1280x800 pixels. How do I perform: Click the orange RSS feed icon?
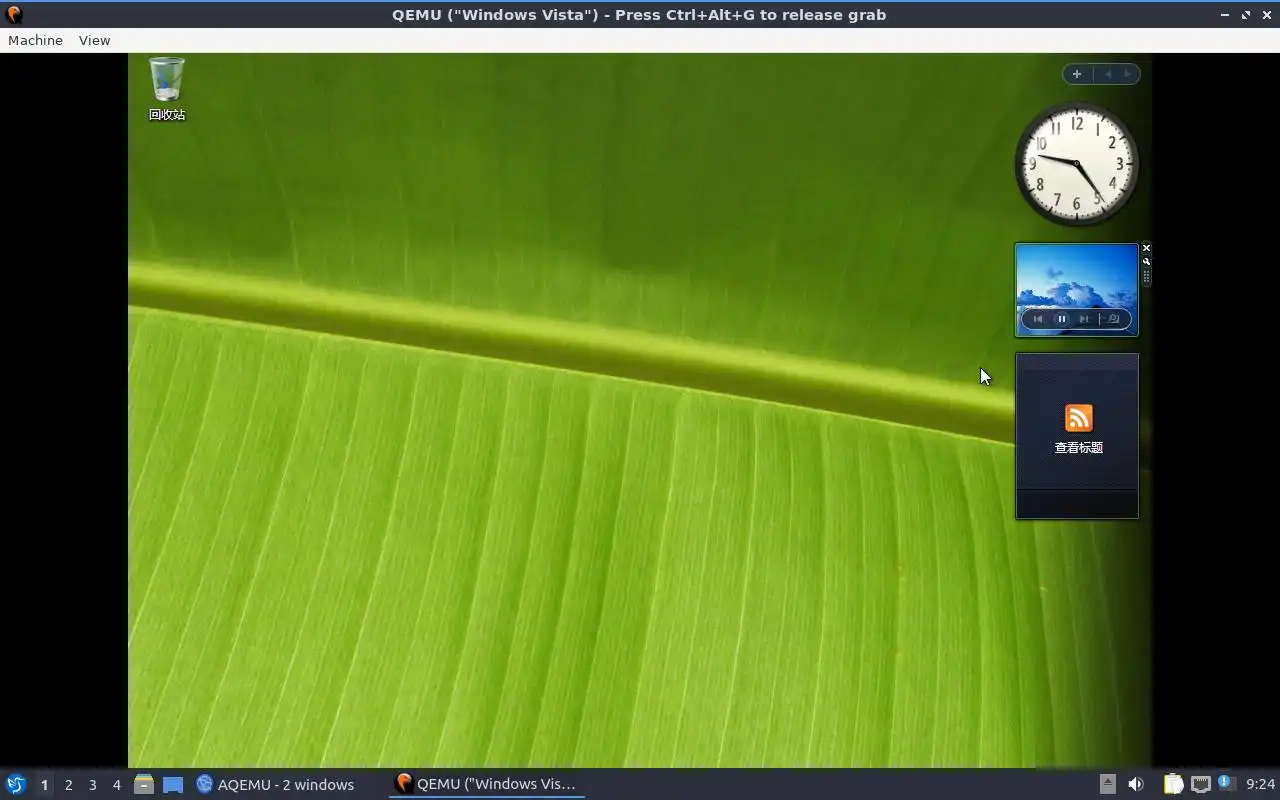click(1079, 418)
